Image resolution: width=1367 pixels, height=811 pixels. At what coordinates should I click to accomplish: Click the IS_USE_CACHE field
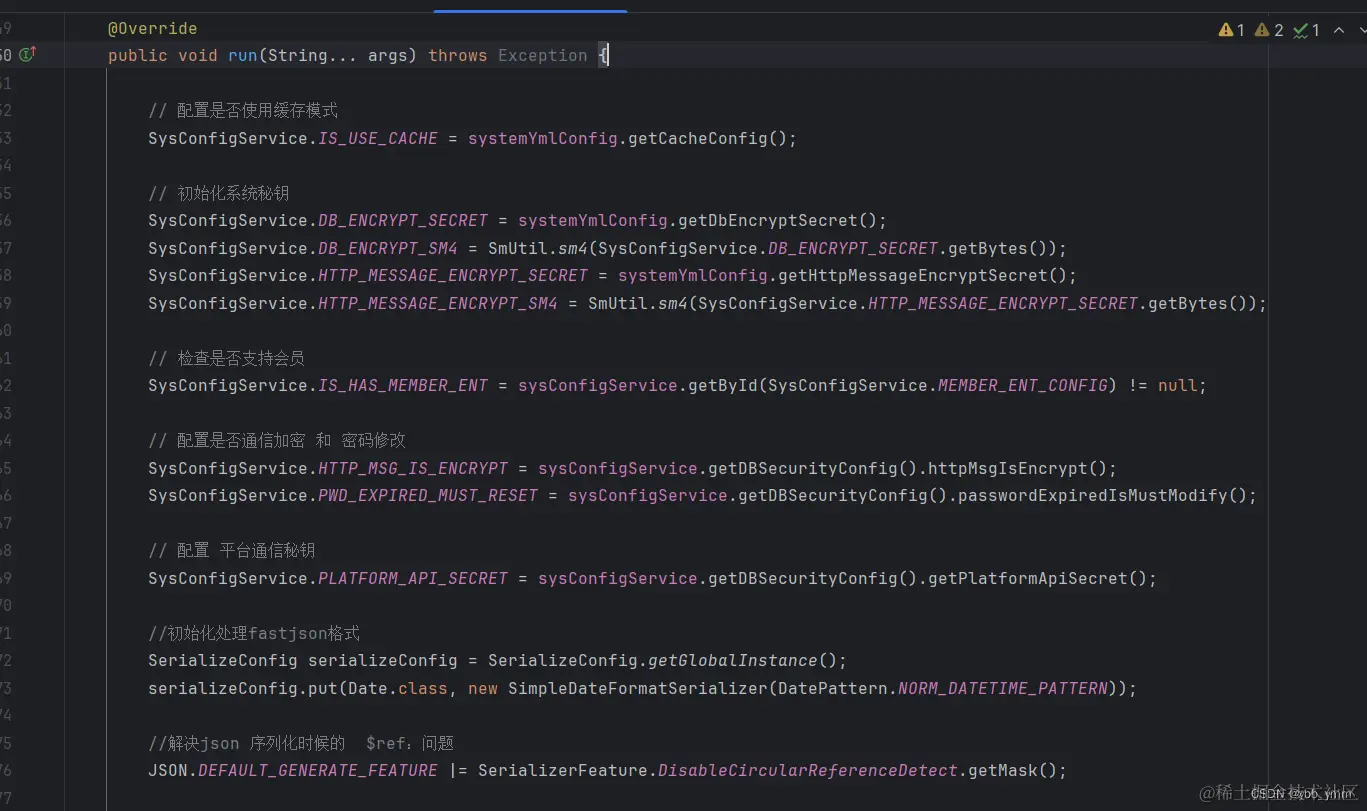click(x=378, y=138)
